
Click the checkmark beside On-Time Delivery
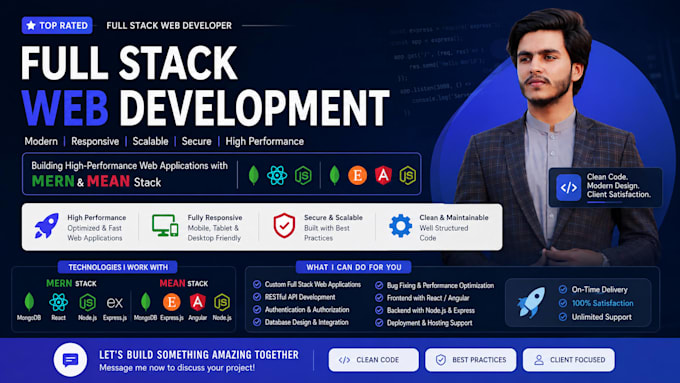point(563,289)
